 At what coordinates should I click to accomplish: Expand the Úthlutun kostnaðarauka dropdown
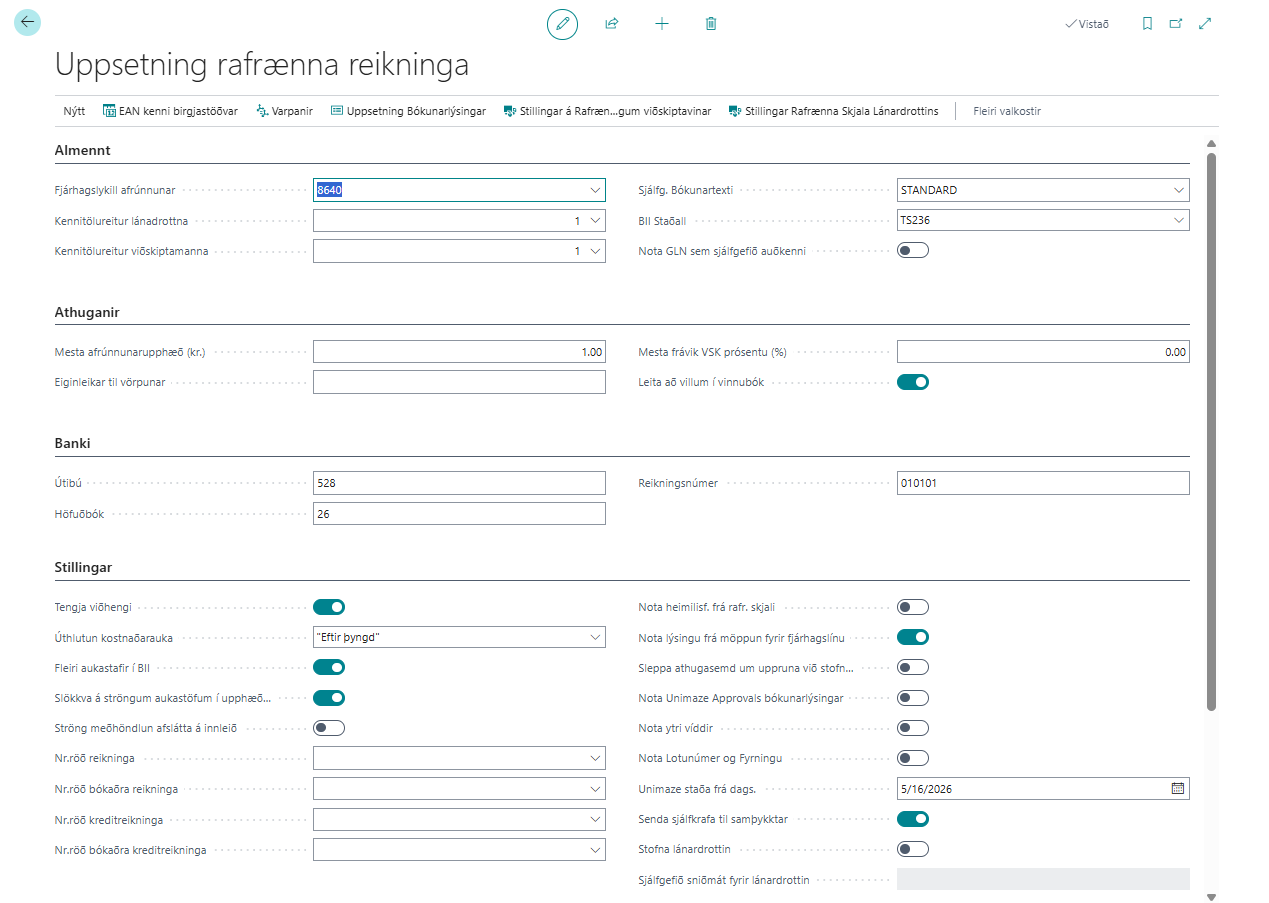[595, 637]
